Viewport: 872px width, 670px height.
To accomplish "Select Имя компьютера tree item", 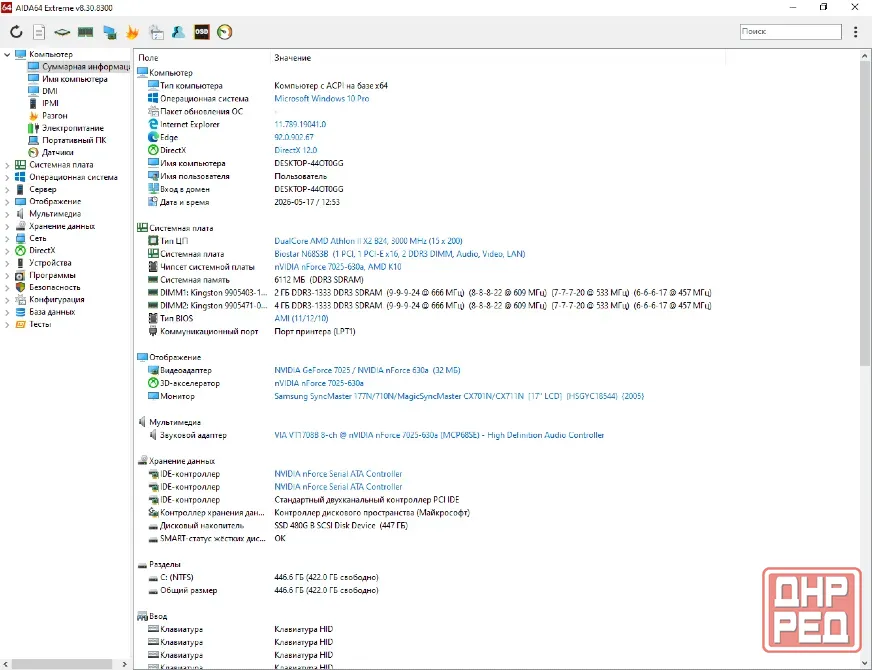I will (75, 79).
